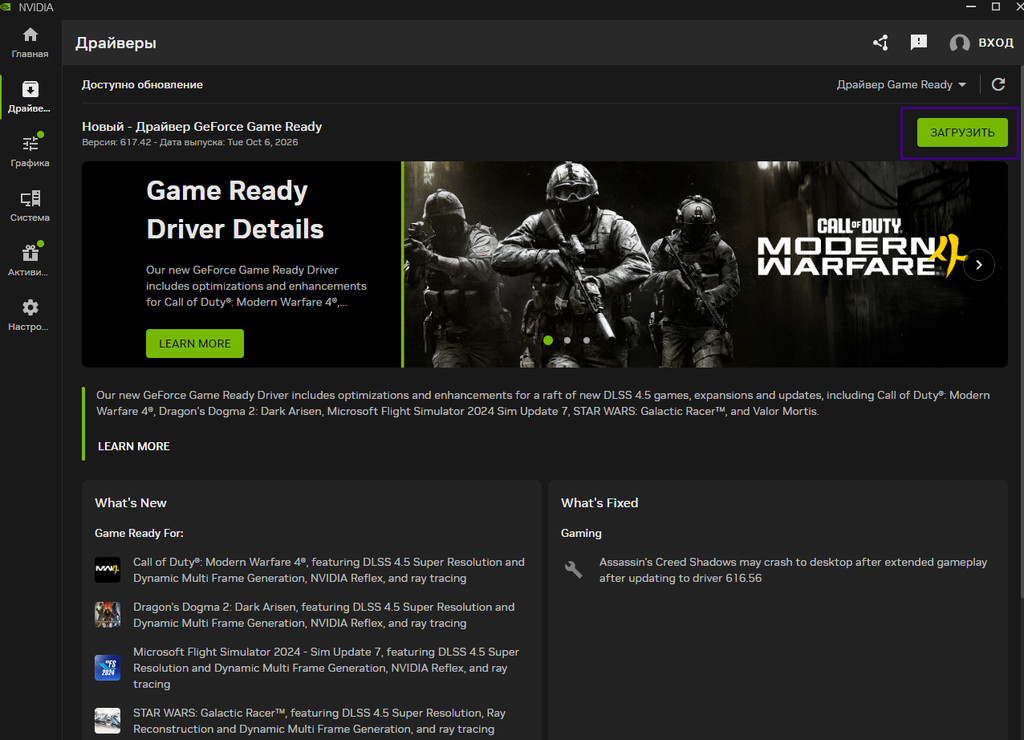The height and width of the screenshot is (740, 1024).
Task: Select the second banner slide dot
Action: point(568,340)
